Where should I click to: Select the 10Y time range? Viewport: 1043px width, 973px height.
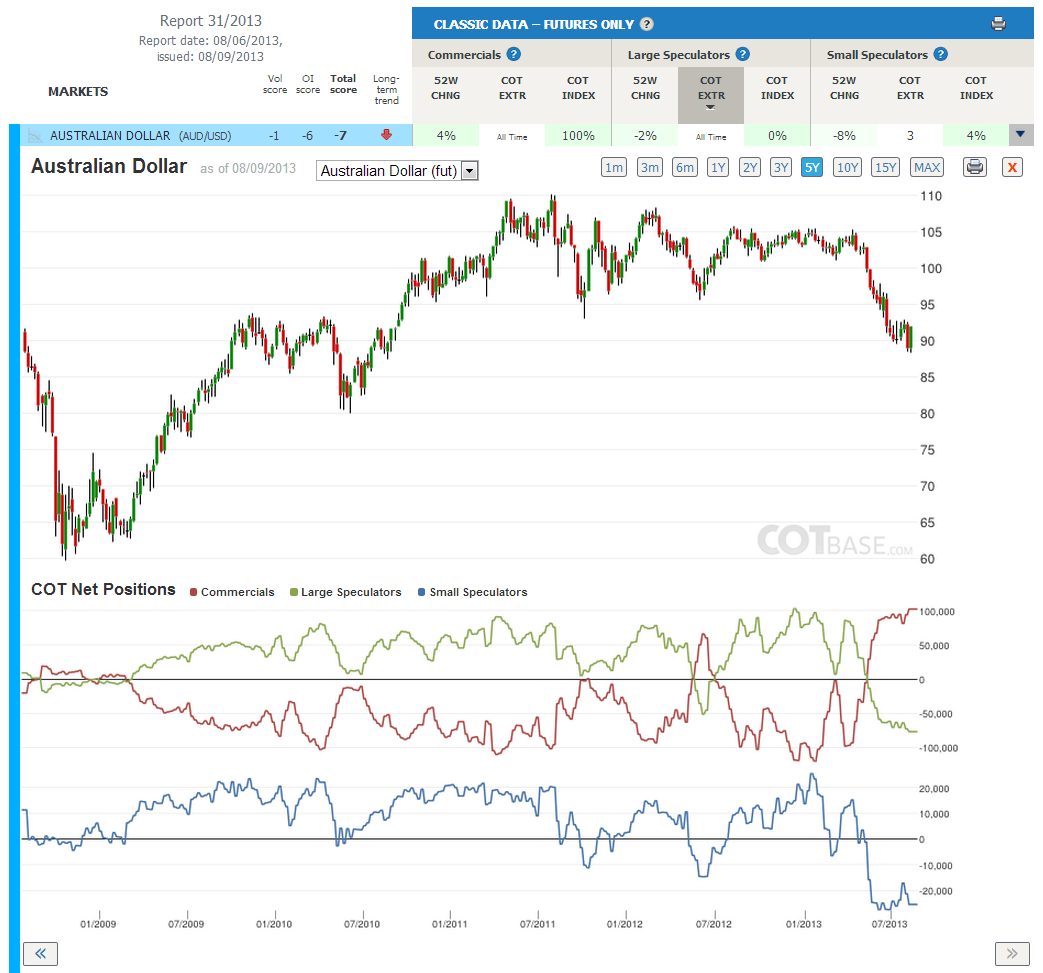click(847, 168)
